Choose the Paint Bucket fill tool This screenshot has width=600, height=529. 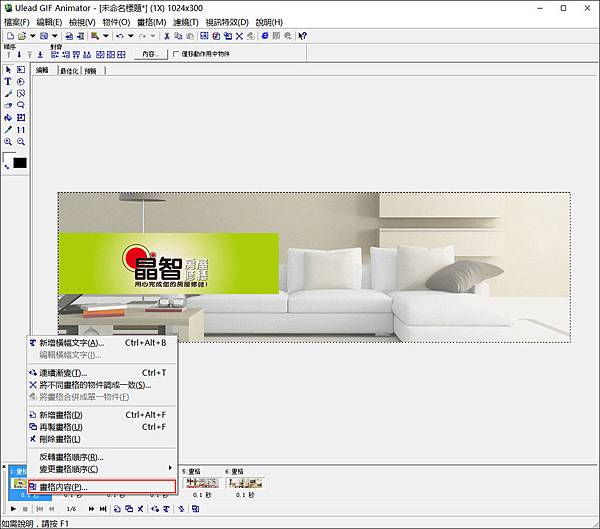pos(8,117)
